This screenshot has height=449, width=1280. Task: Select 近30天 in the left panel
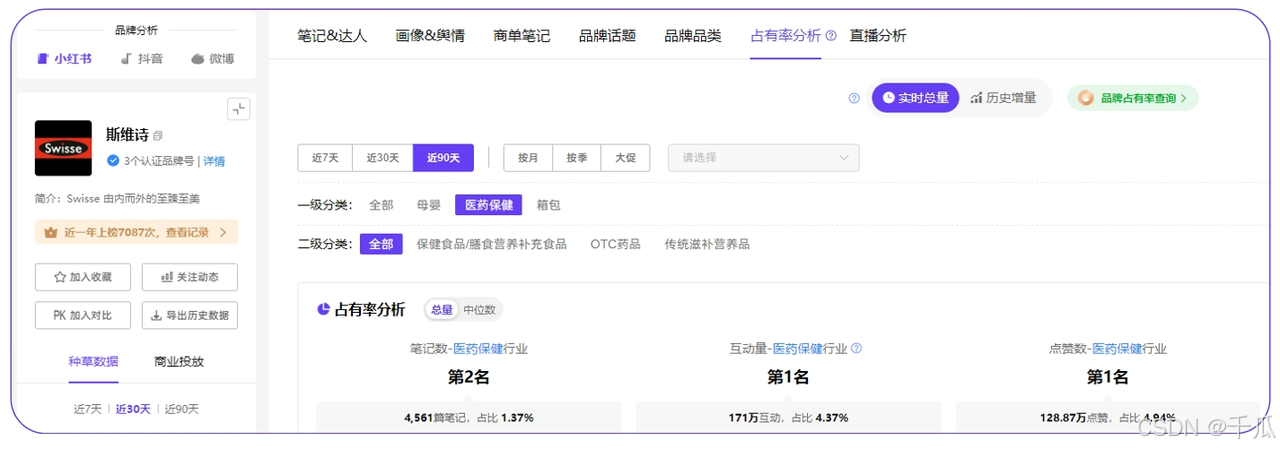click(x=133, y=409)
